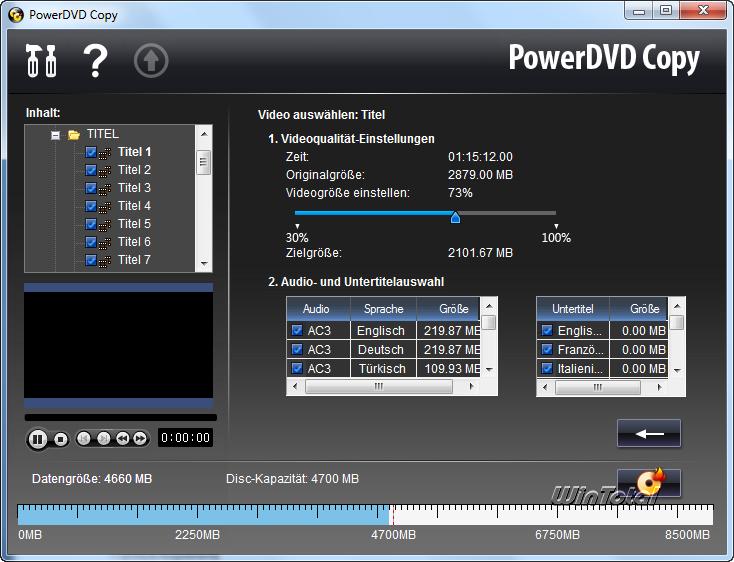Uncheck the Englis... subtitle checkbox
This screenshot has height=562, width=734.
coord(547,330)
